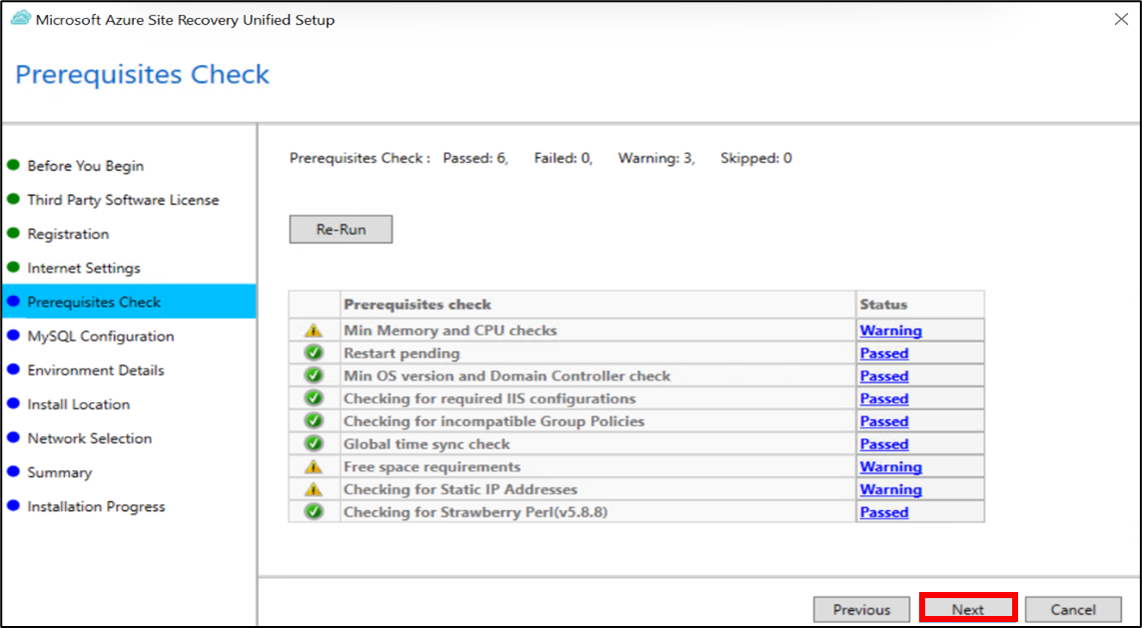Click green dot beside Internet Settings
This screenshot has height=628, width=1142.
[13, 267]
